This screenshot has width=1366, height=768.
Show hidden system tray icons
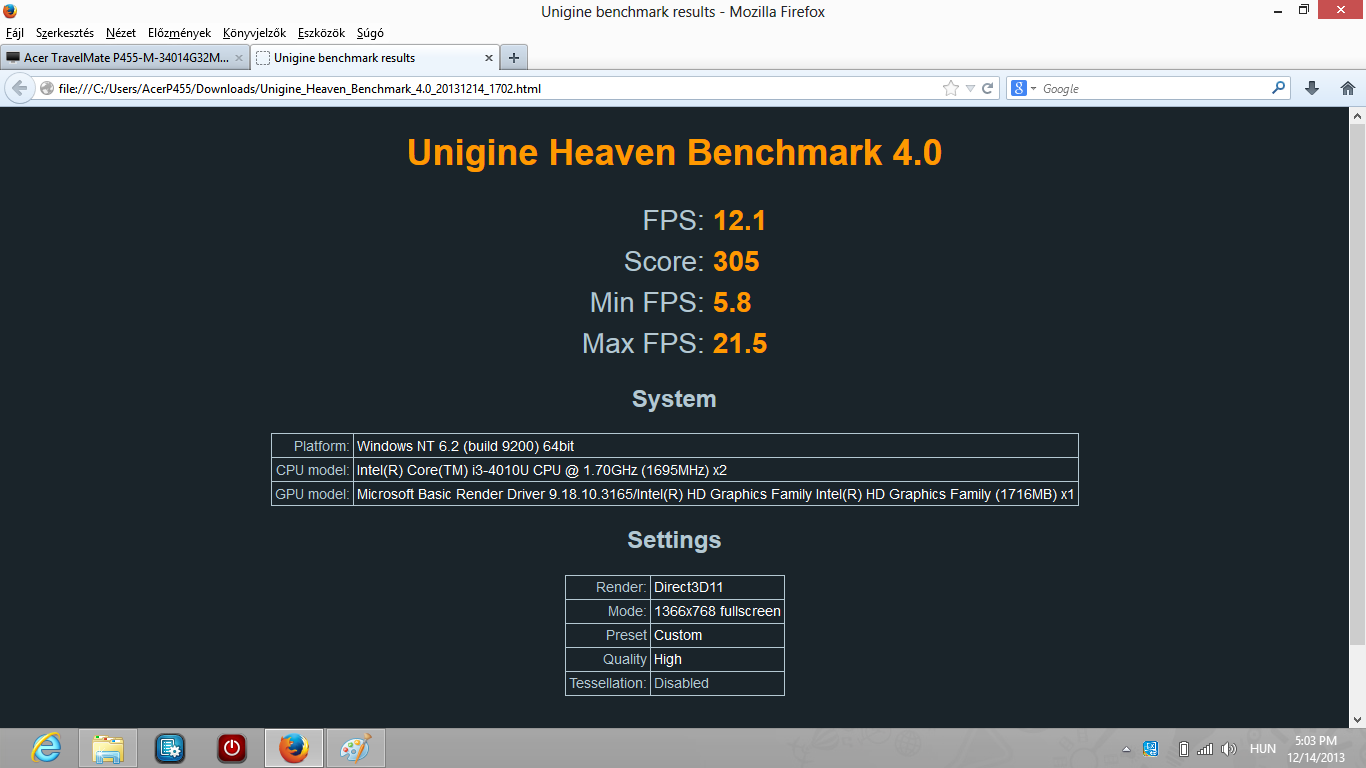tap(1126, 749)
